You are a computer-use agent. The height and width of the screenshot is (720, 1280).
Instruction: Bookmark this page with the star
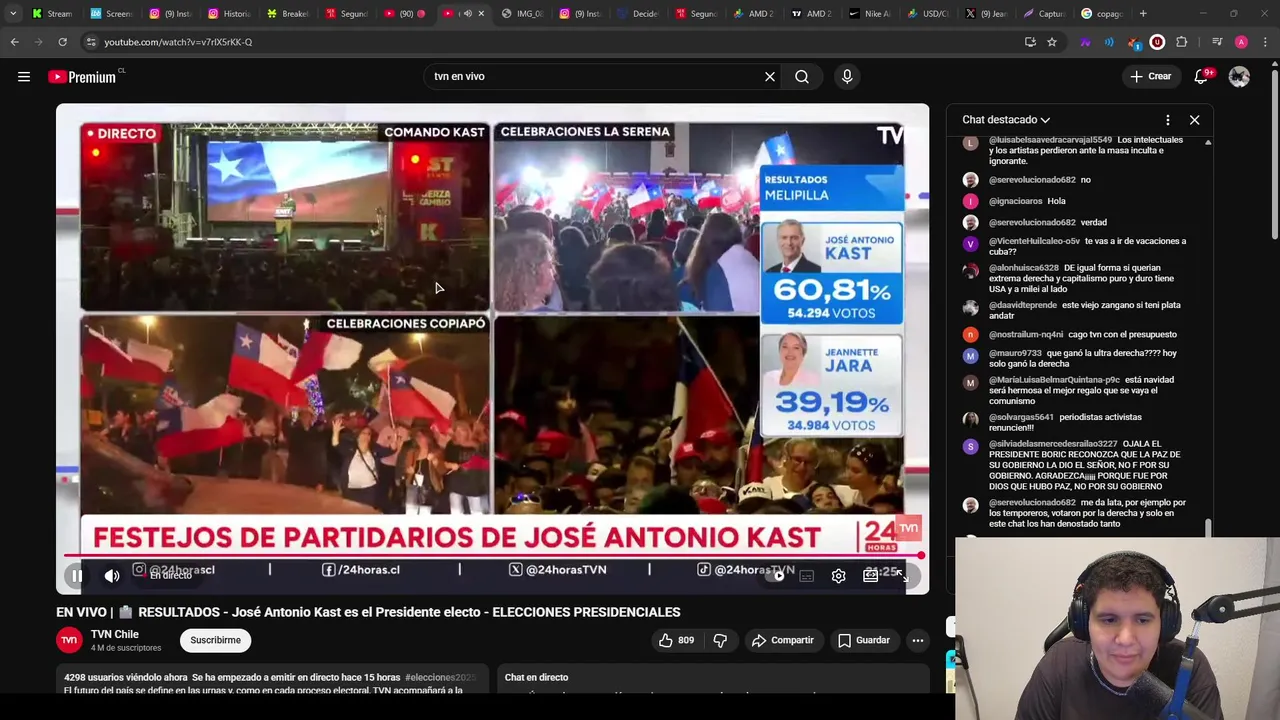1052,42
